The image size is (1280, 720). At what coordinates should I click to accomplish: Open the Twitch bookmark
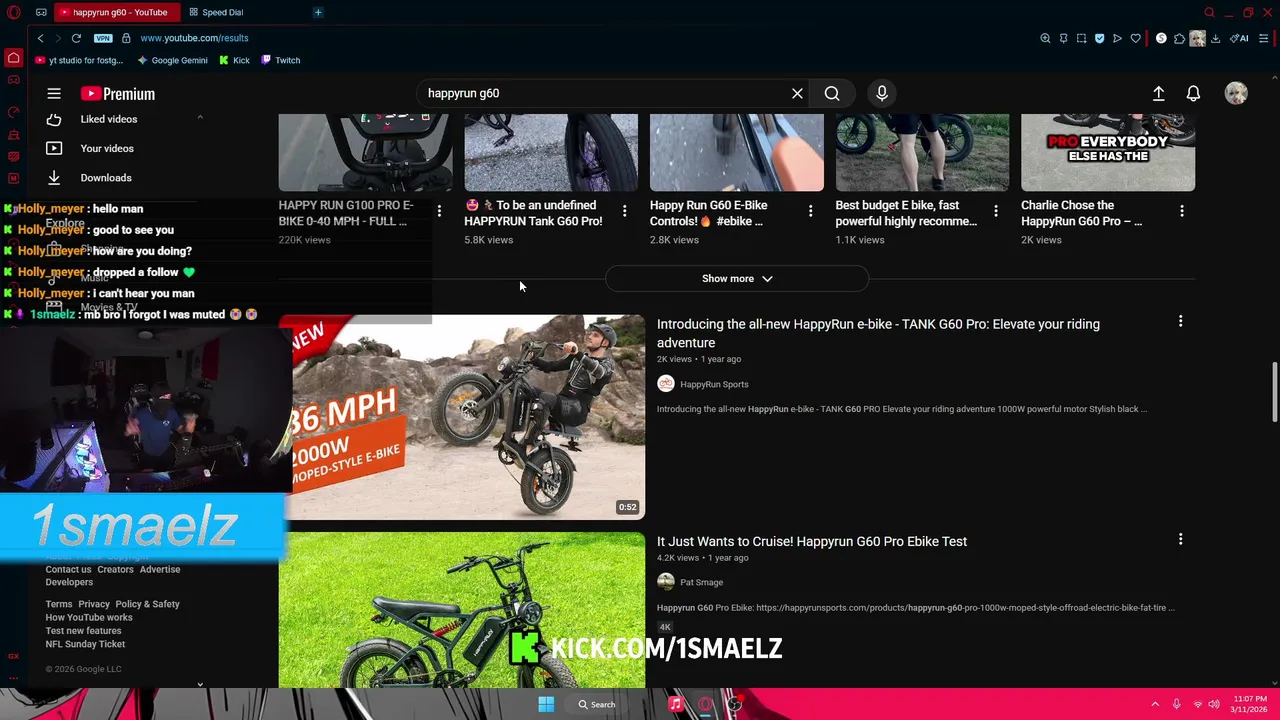280,60
